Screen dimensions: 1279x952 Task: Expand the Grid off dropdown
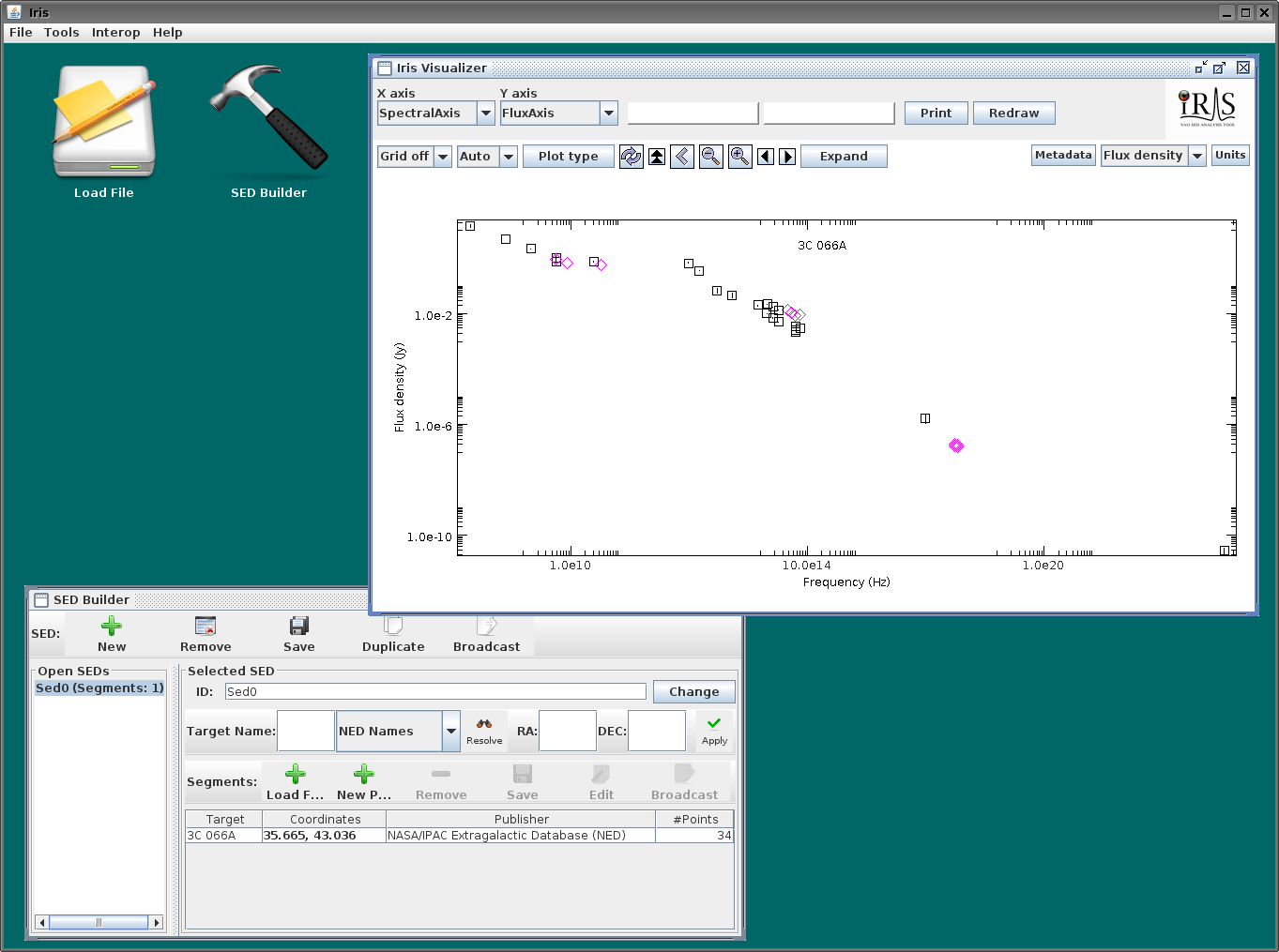pos(443,157)
